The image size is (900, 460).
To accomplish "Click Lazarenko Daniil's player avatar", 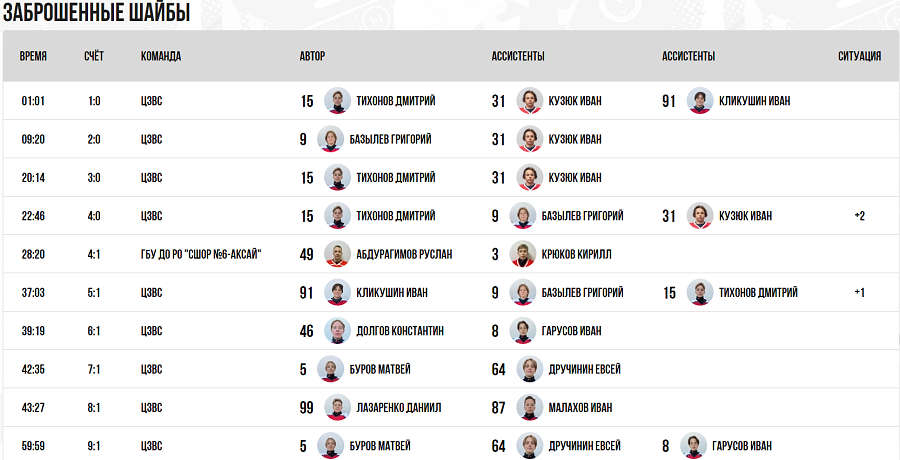I will pos(337,407).
